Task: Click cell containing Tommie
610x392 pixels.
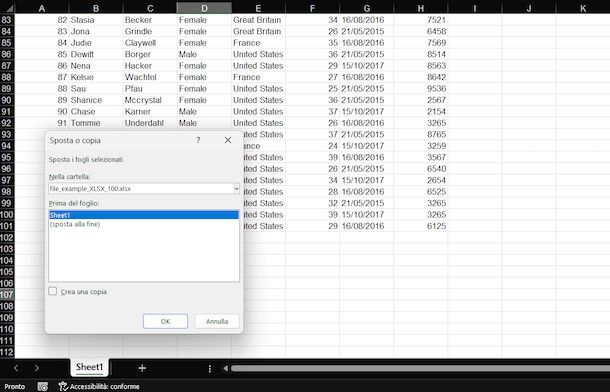Action: 96,123
